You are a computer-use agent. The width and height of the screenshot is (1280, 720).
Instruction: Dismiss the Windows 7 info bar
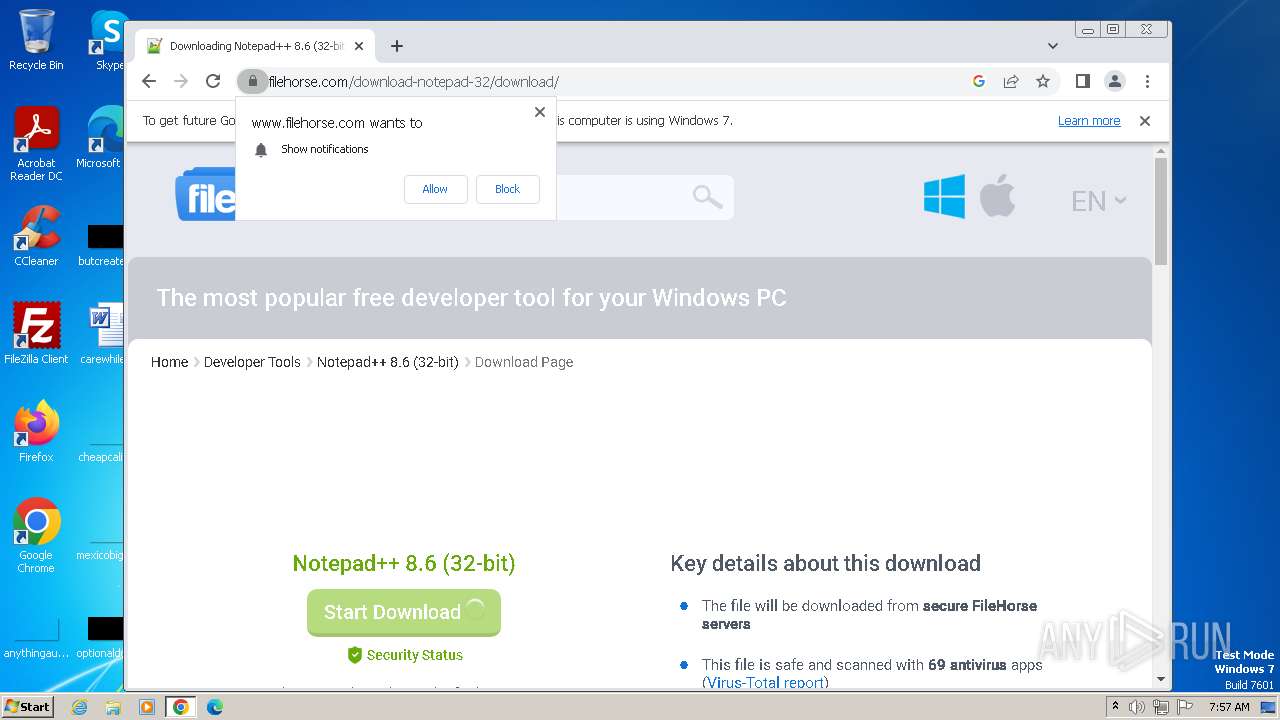click(1145, 121)
